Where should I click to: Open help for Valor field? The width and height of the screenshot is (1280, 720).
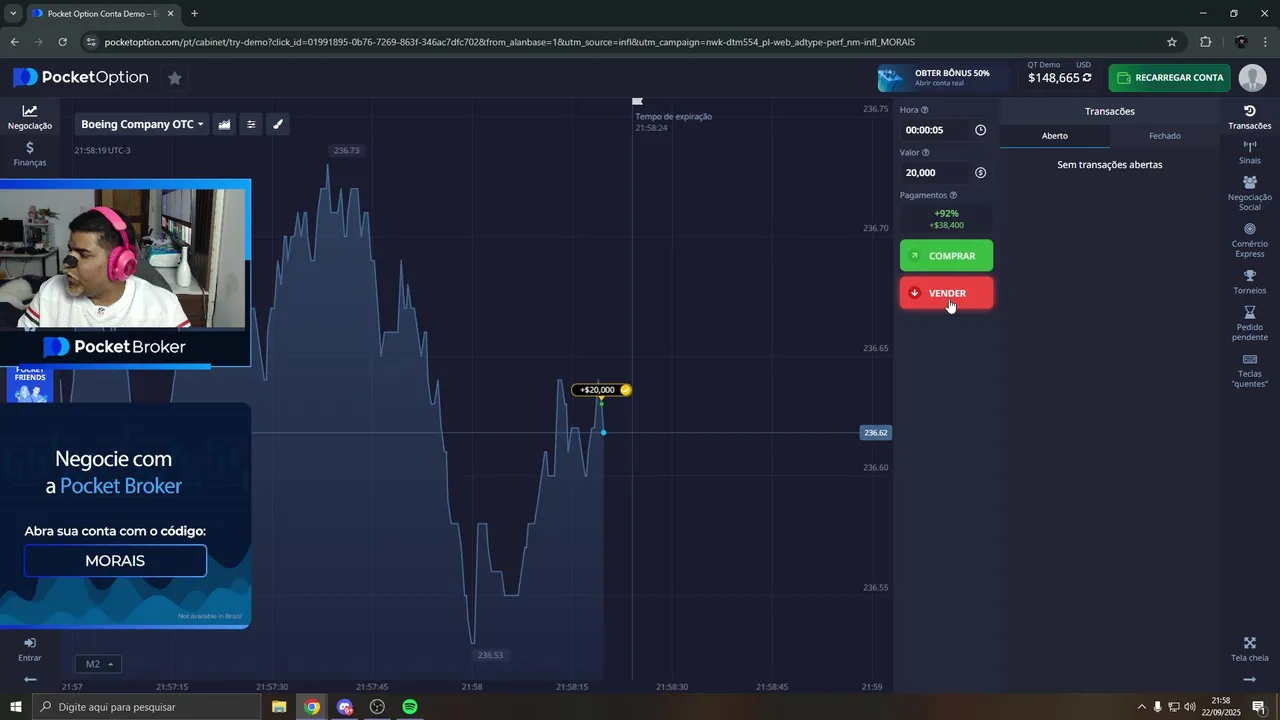(925, 153)
